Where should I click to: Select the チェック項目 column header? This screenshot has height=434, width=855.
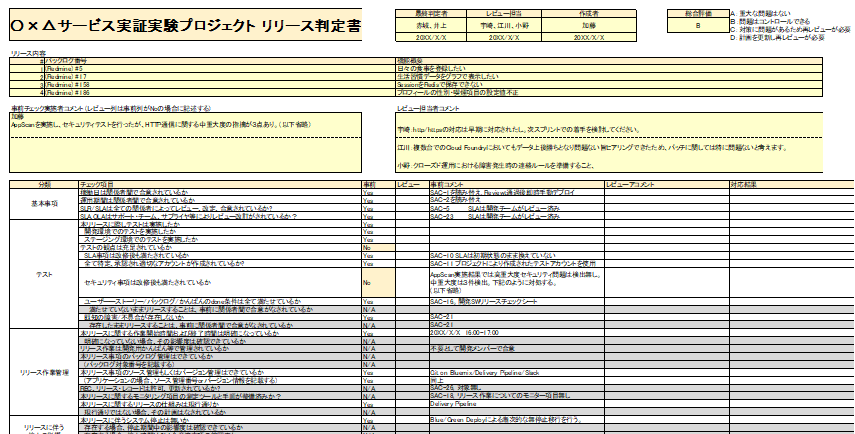pos(220,185)
